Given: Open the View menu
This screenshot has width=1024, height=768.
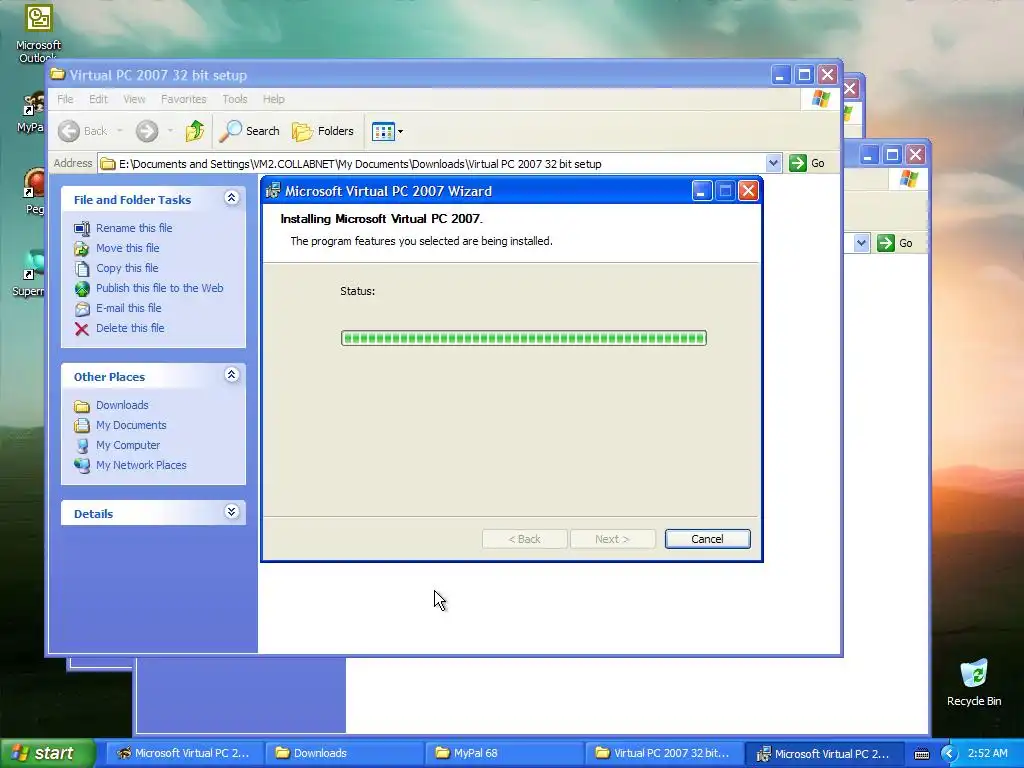Looking at the screenshot, I should [134, 99].
